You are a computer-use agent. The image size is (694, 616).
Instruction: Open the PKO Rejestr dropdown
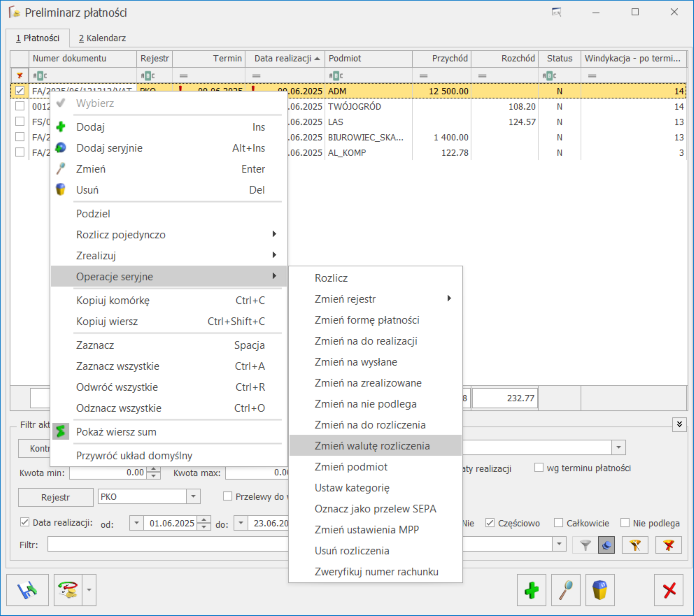point(193,497)
